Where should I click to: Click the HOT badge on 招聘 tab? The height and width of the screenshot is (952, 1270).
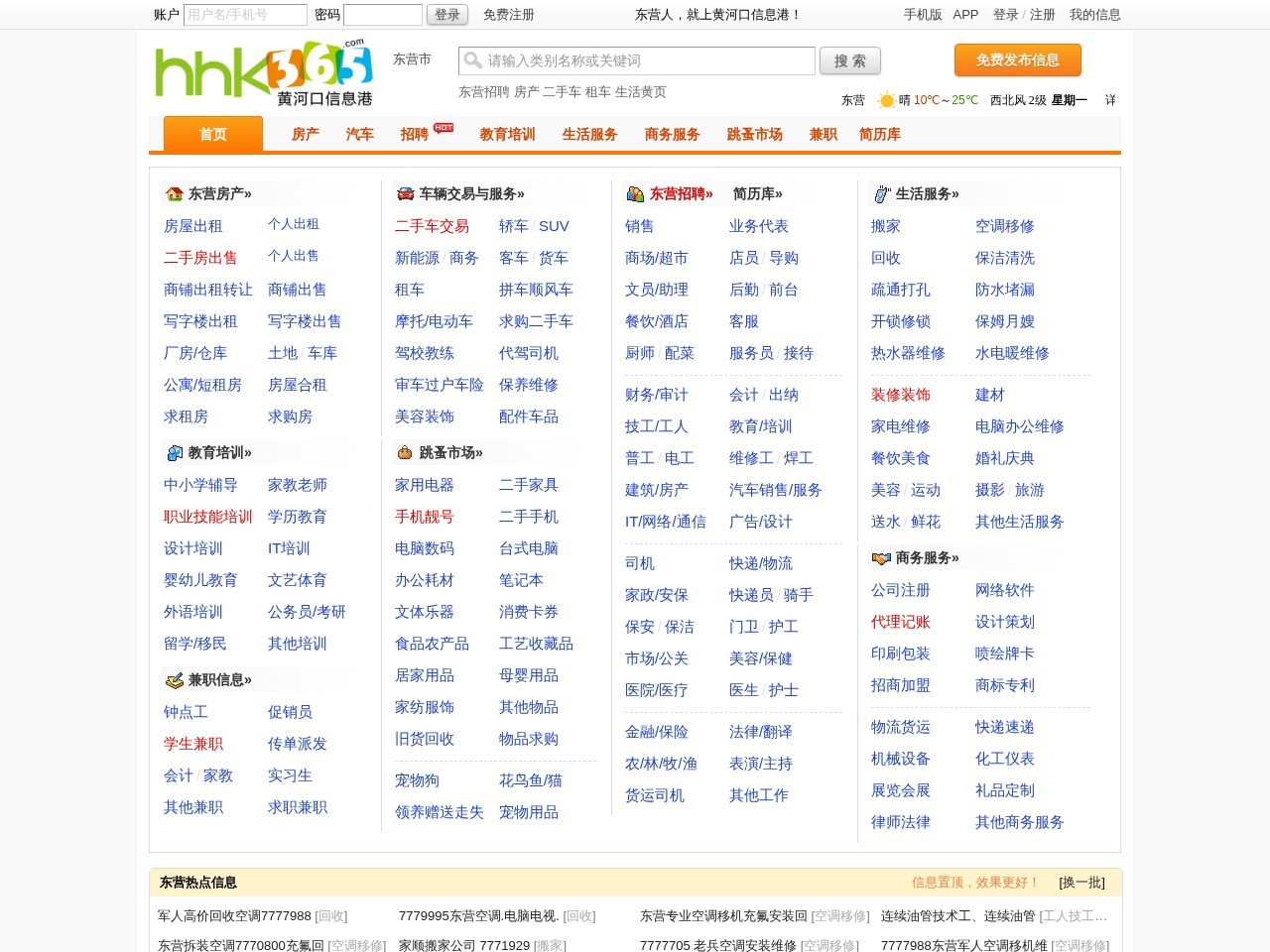(444, 128)
